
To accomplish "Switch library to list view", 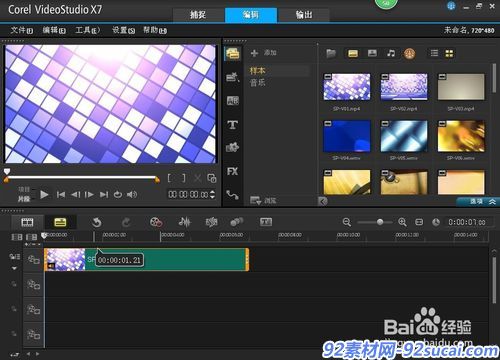I will pyautogui.click(x=434, y=53).
